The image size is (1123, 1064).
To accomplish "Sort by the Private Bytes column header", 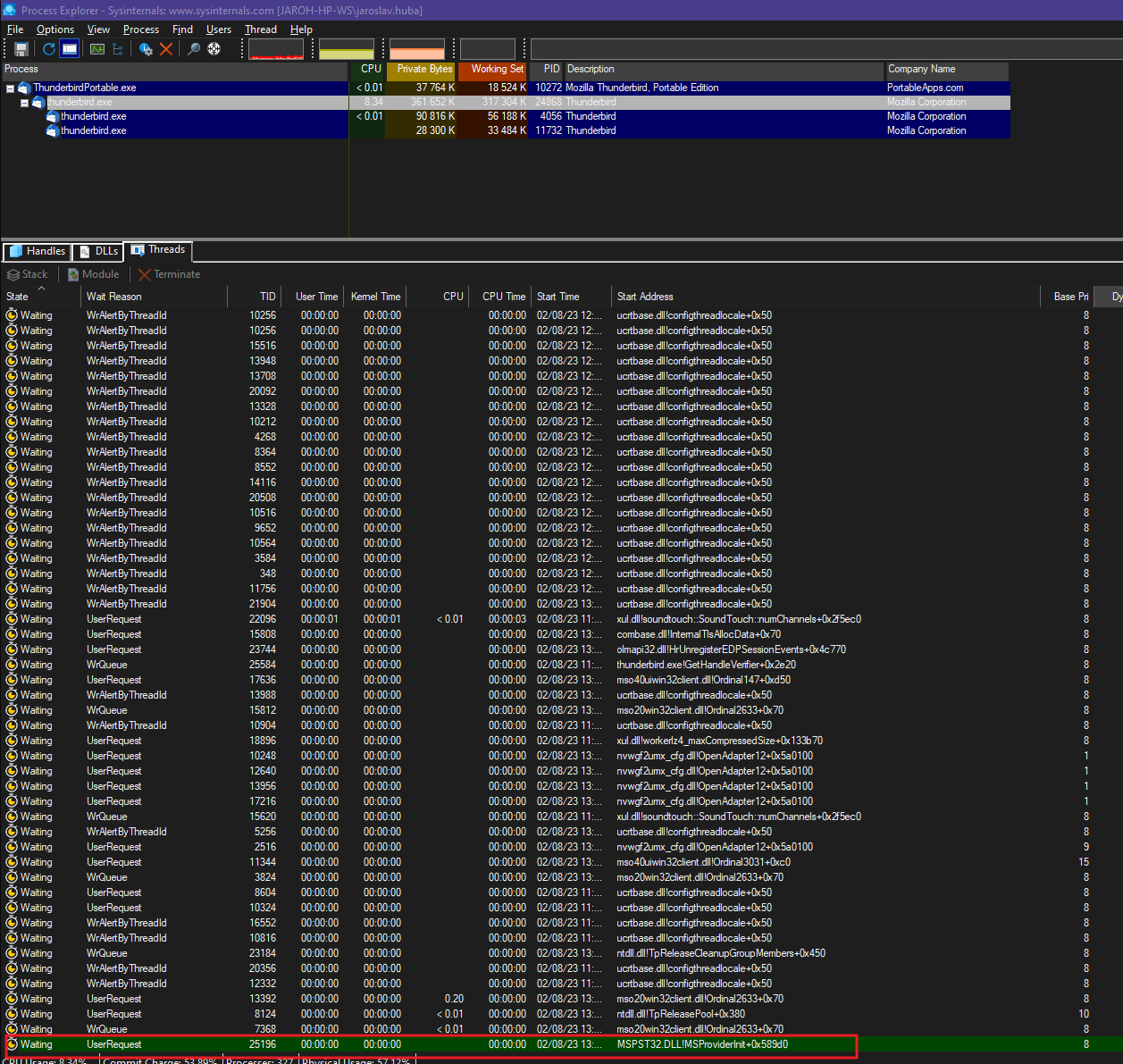I will (x=421, y=70).
